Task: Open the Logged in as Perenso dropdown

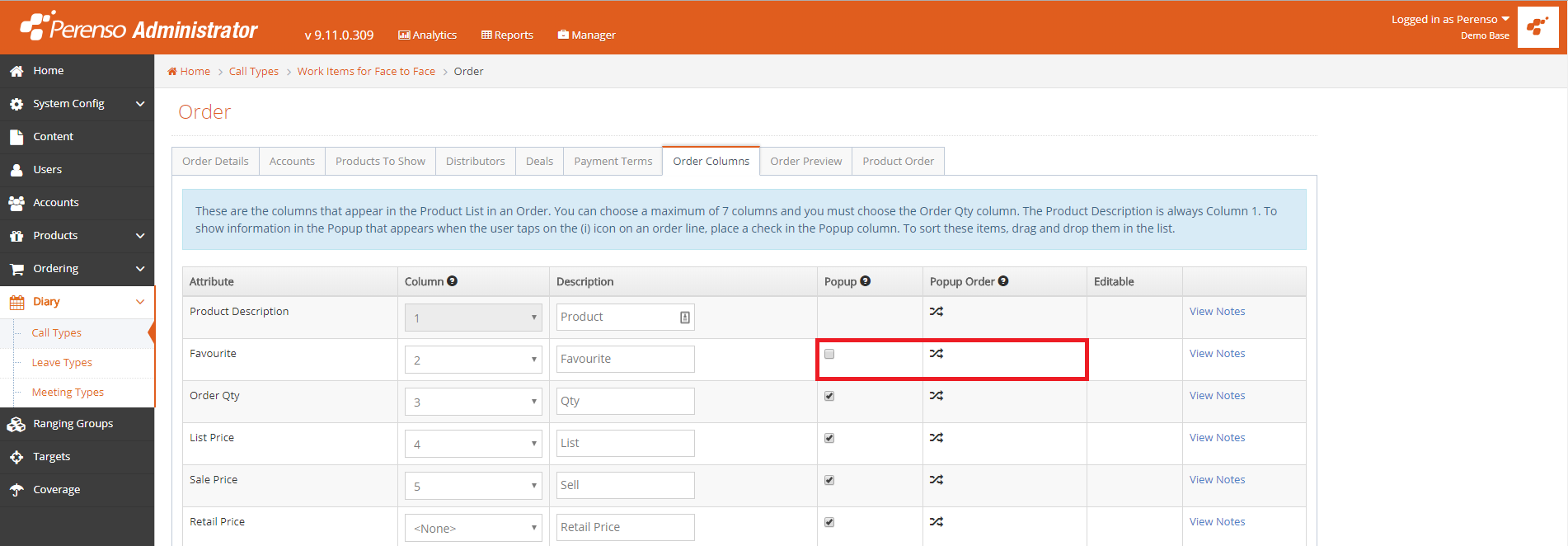Action: [1450, 19]
